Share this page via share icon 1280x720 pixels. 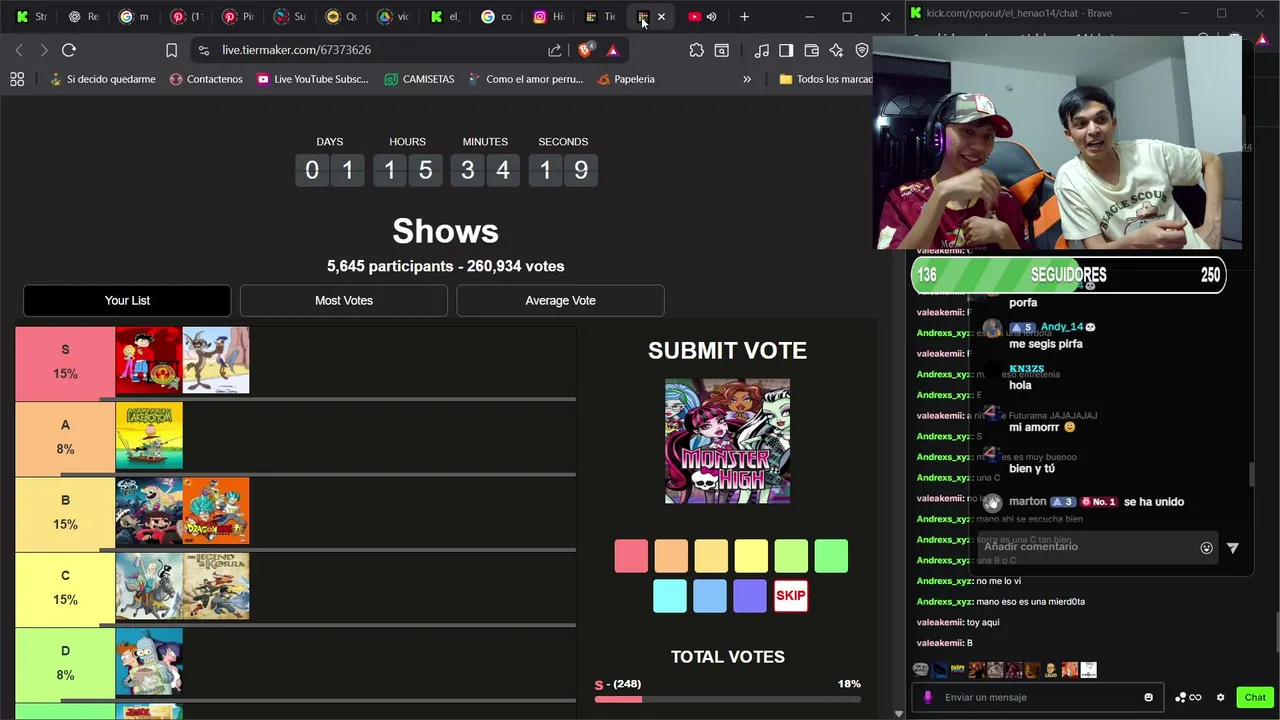(x=554, y=50)
